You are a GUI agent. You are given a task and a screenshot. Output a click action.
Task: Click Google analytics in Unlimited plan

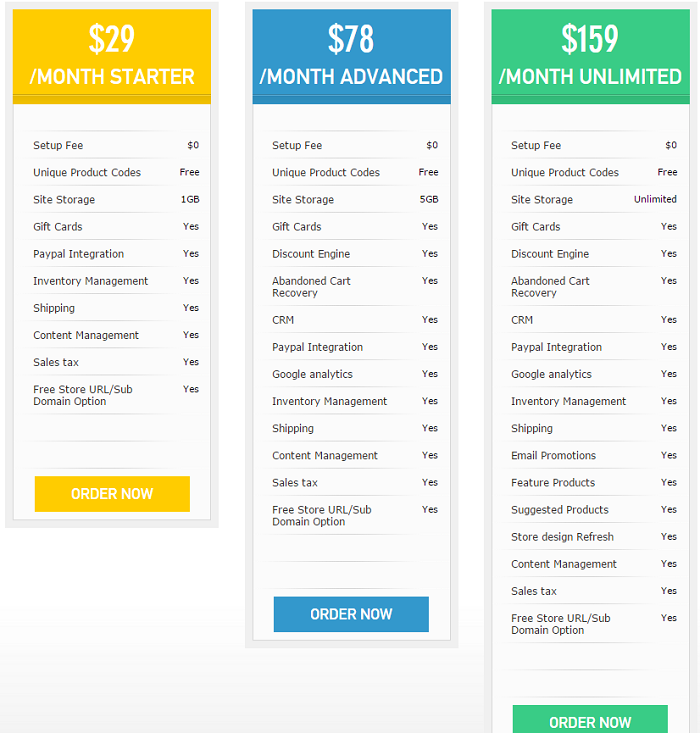point(551,375)
